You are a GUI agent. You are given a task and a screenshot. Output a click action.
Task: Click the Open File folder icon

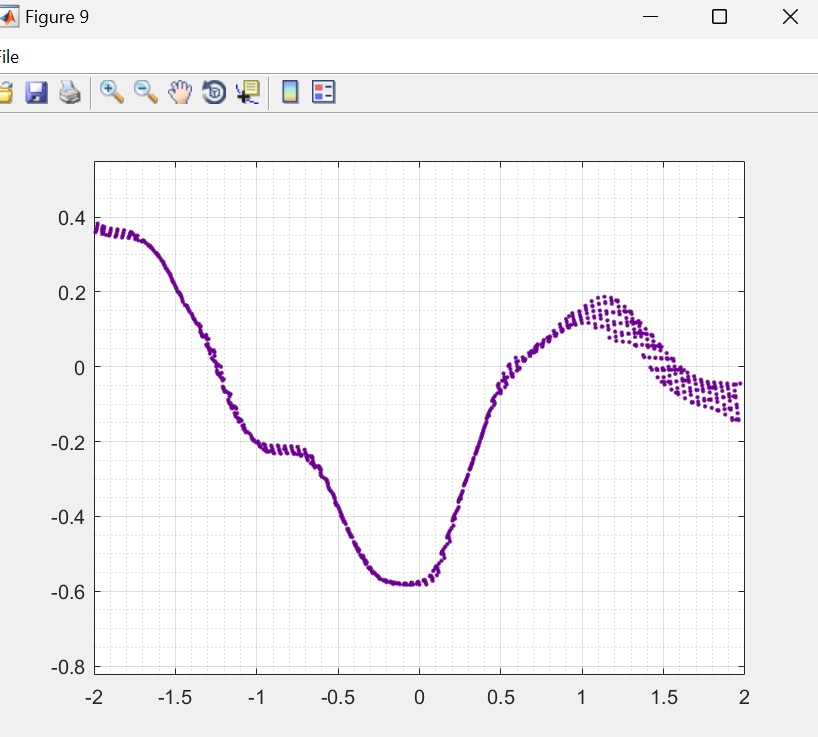tap(4, 93)
